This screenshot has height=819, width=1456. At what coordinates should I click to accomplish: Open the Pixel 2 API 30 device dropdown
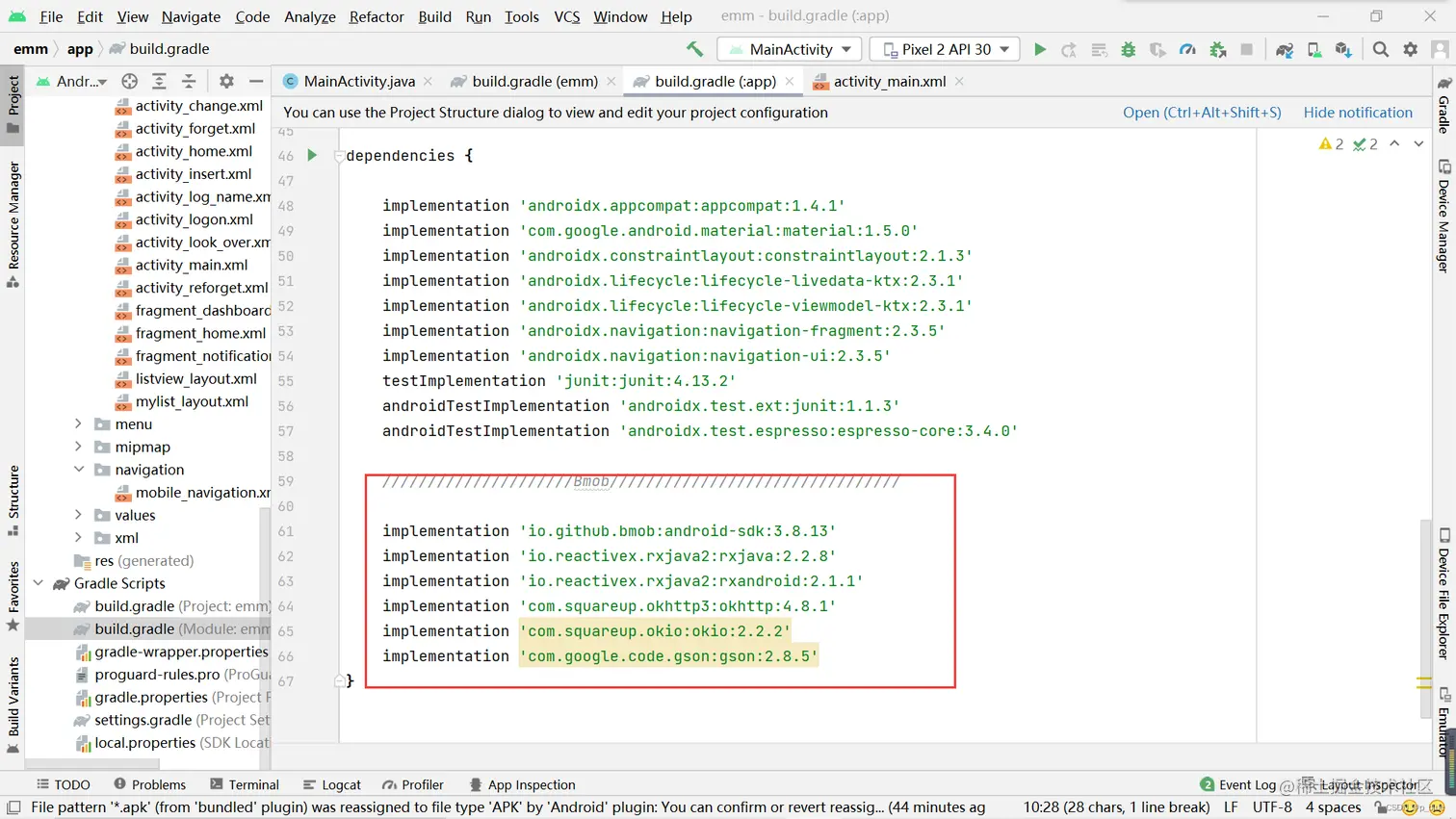tap(945, 49)
